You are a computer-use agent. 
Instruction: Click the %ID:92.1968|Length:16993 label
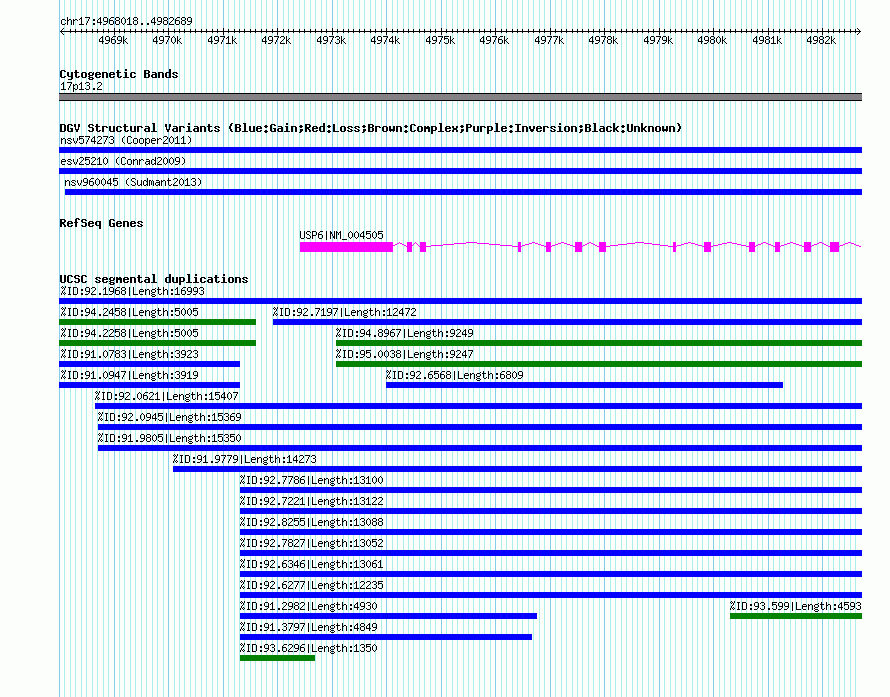tap(132, 291)
